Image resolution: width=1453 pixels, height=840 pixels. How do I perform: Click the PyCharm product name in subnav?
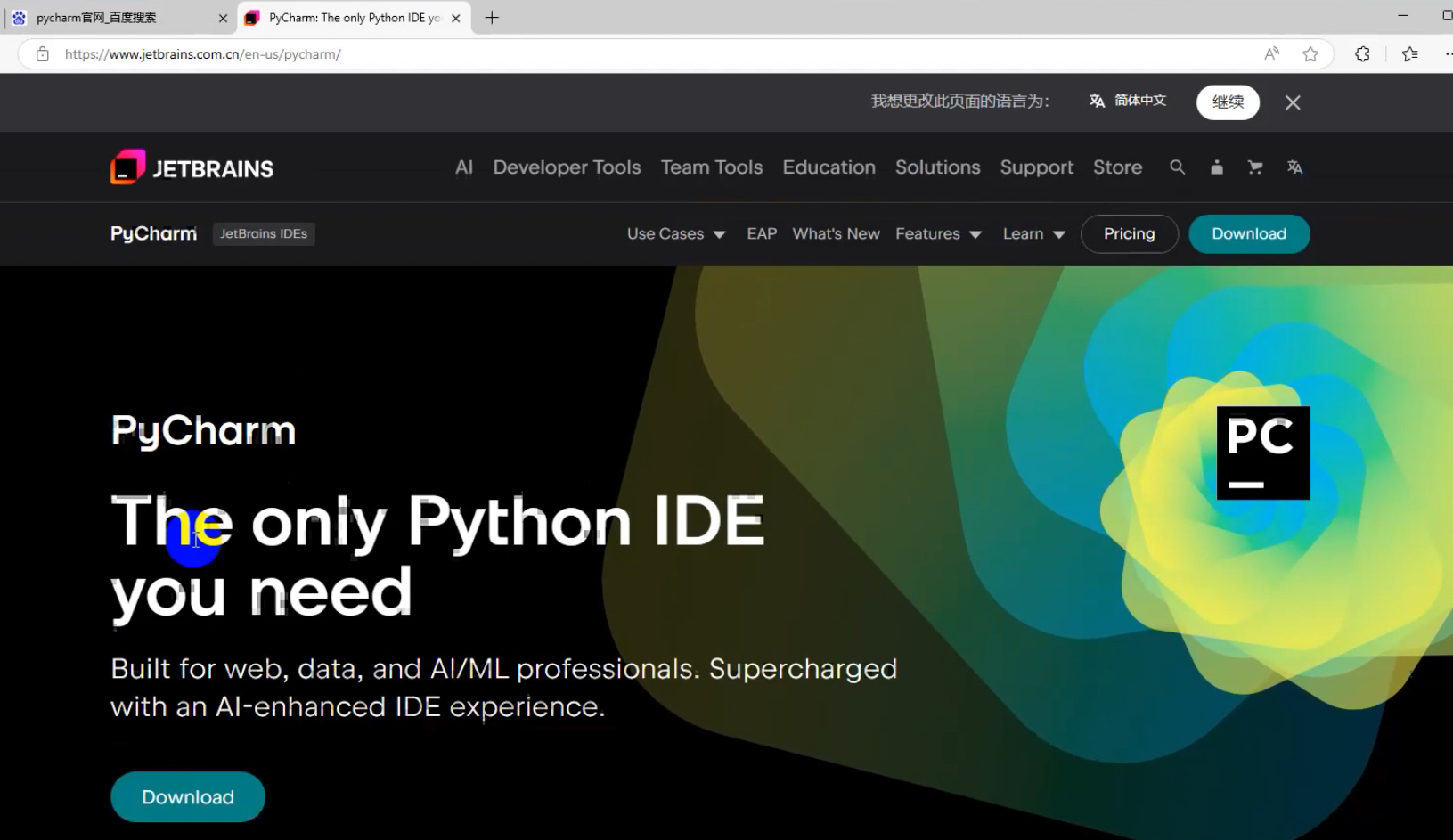coord(153,233)
